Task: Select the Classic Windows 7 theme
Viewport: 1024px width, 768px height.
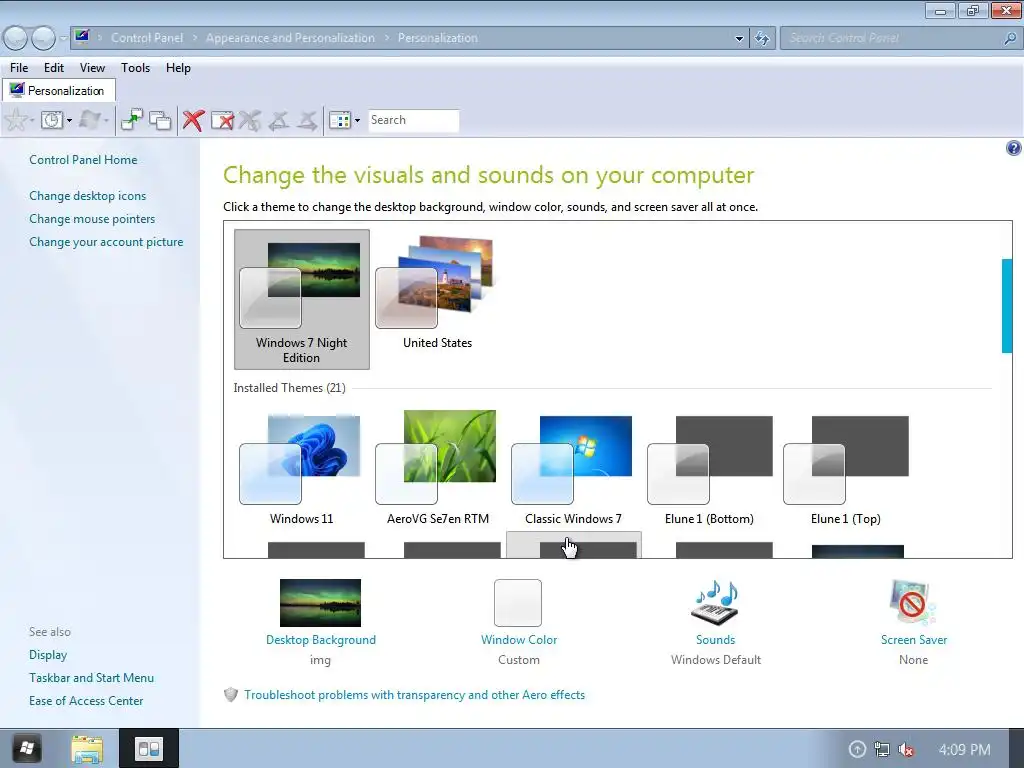Action: 573,468
